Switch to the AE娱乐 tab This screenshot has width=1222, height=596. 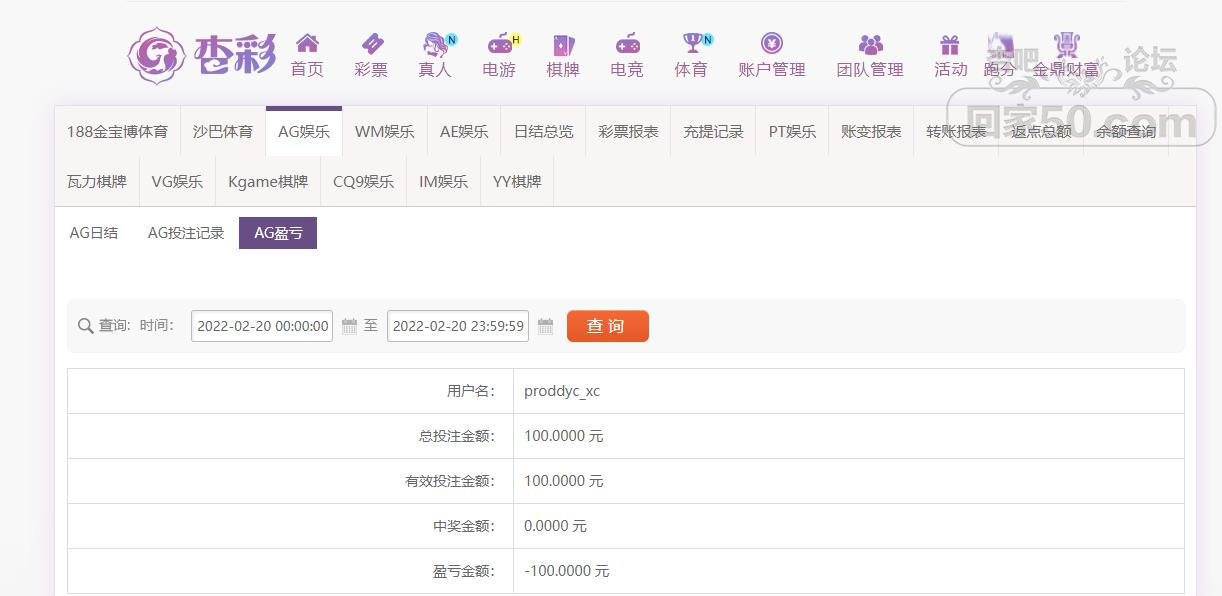tap(464, 131)
